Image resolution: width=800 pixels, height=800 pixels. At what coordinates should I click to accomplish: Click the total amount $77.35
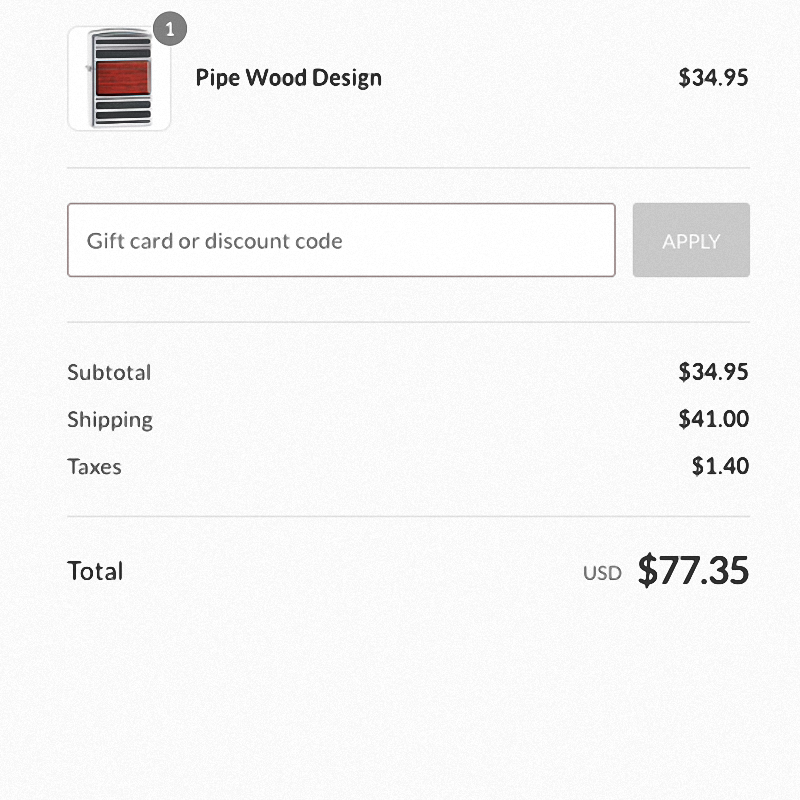693,570
